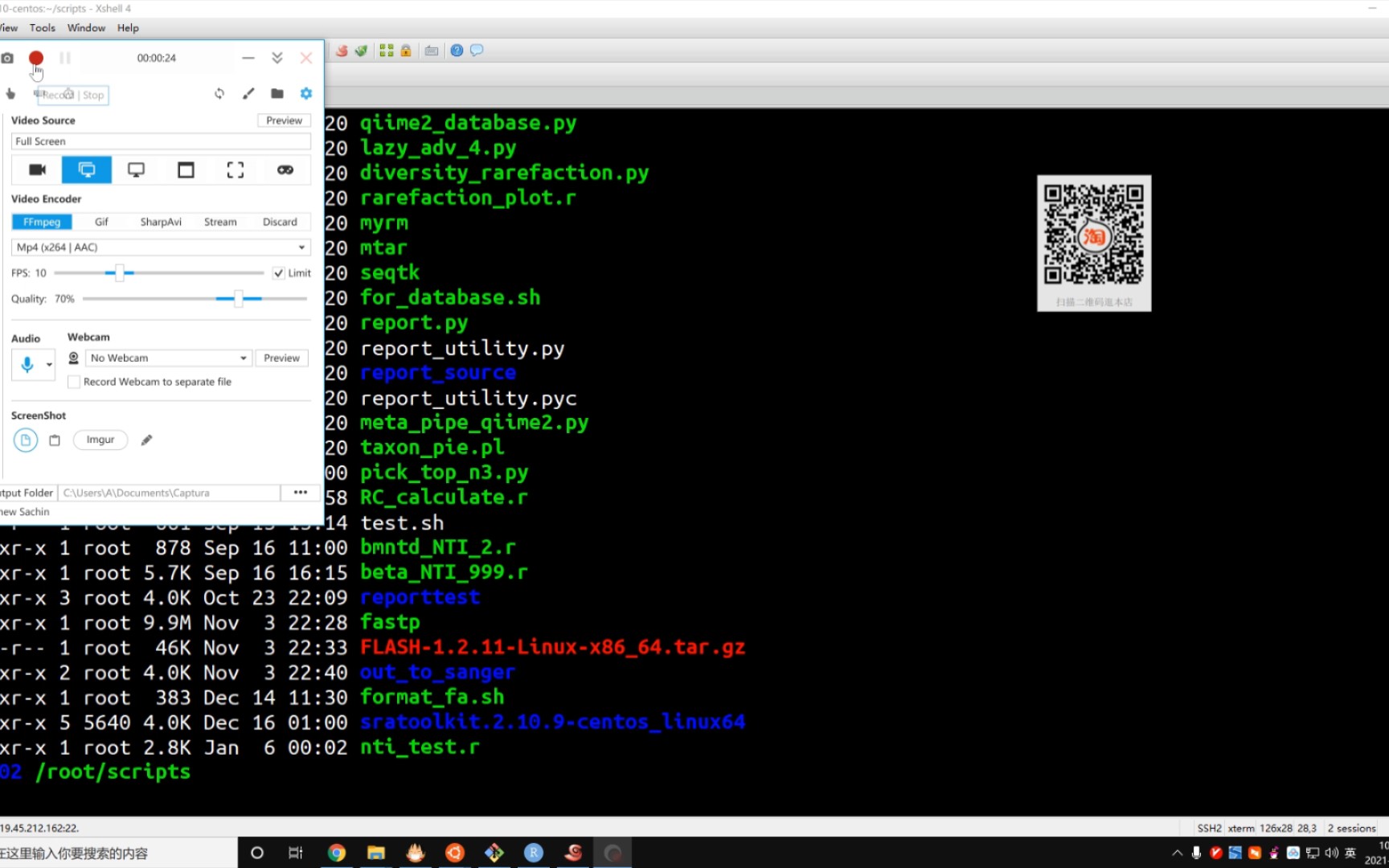Click the refresh icon in Captura
The height and width of the screenshot is (868, 1389).
[x=219, y=93]
